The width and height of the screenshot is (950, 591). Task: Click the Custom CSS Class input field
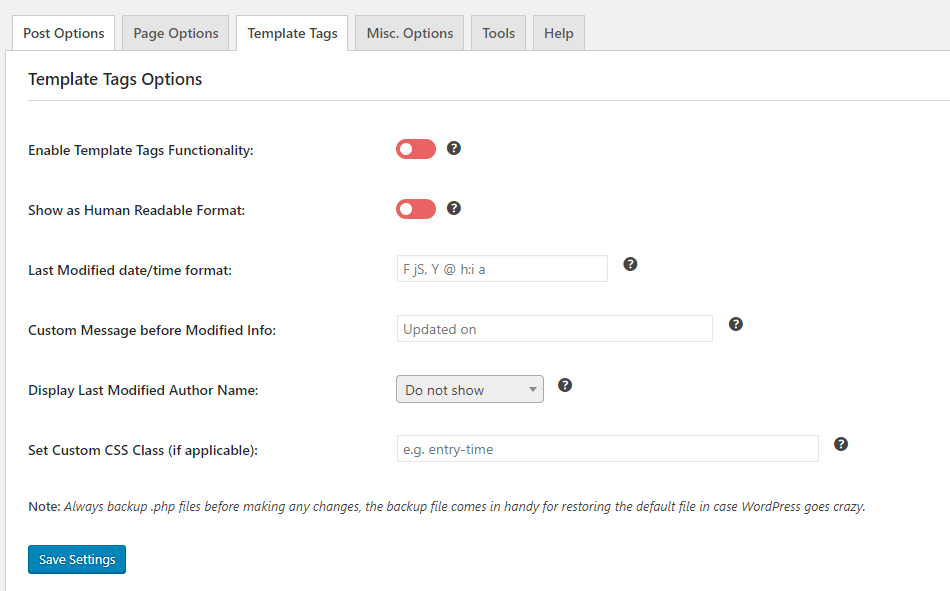608,449
